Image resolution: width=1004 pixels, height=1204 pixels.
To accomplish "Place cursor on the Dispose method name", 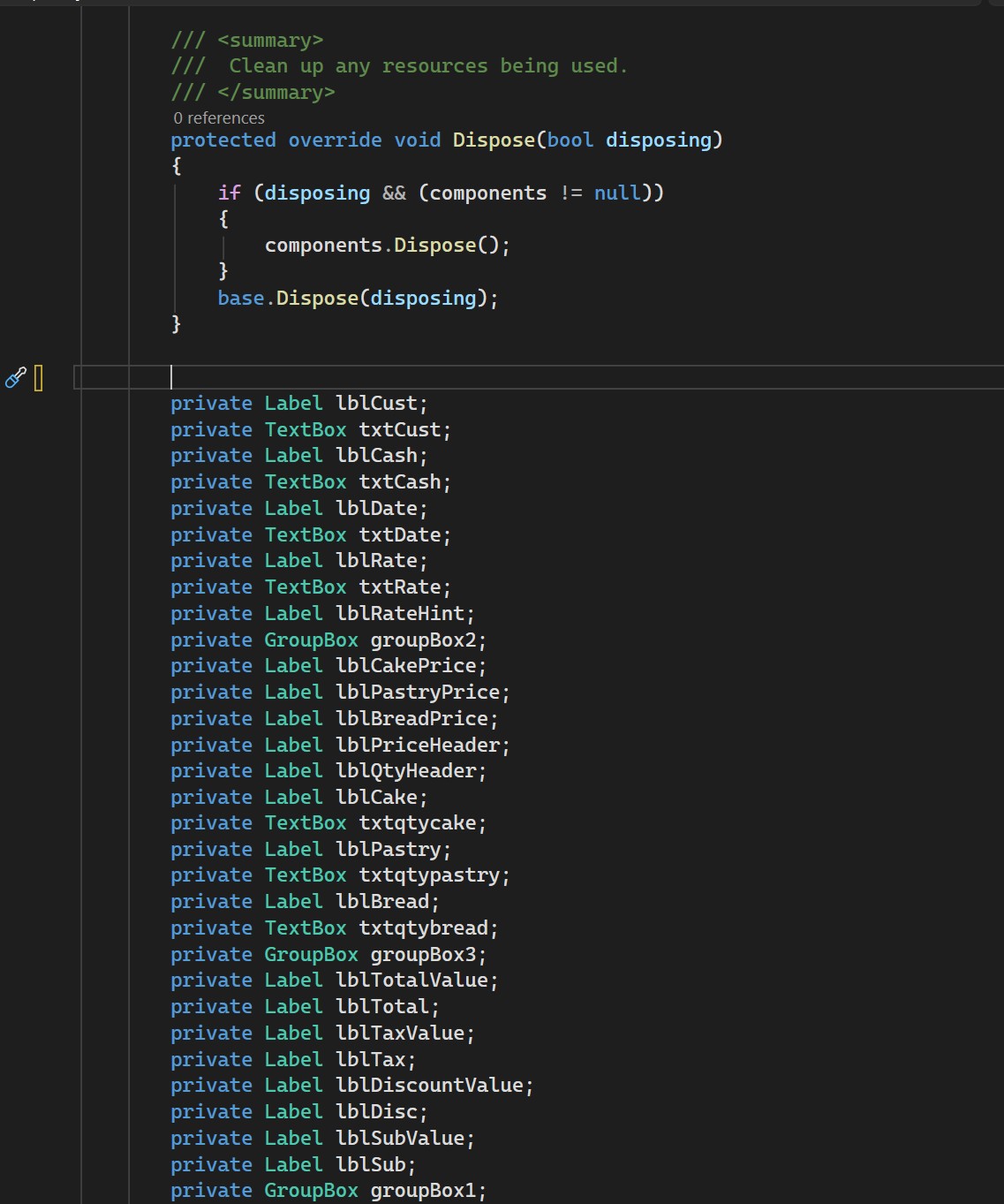I will (493, 140).
